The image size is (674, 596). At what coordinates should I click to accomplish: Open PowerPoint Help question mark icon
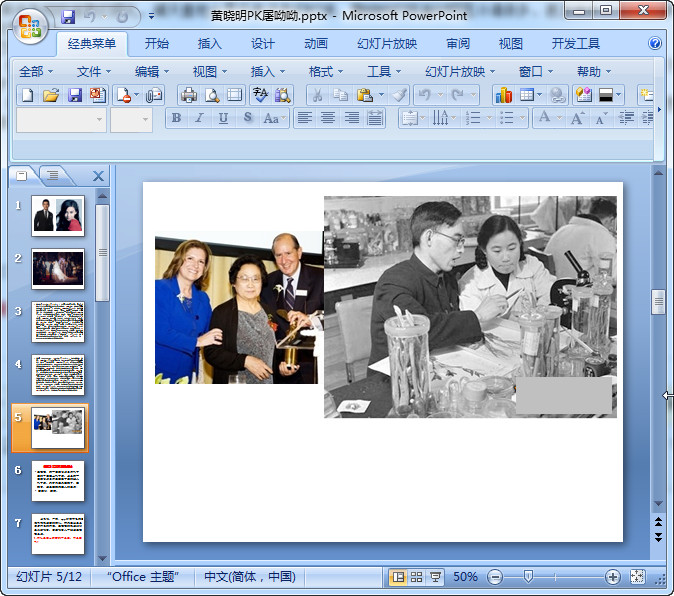(655, 44)
